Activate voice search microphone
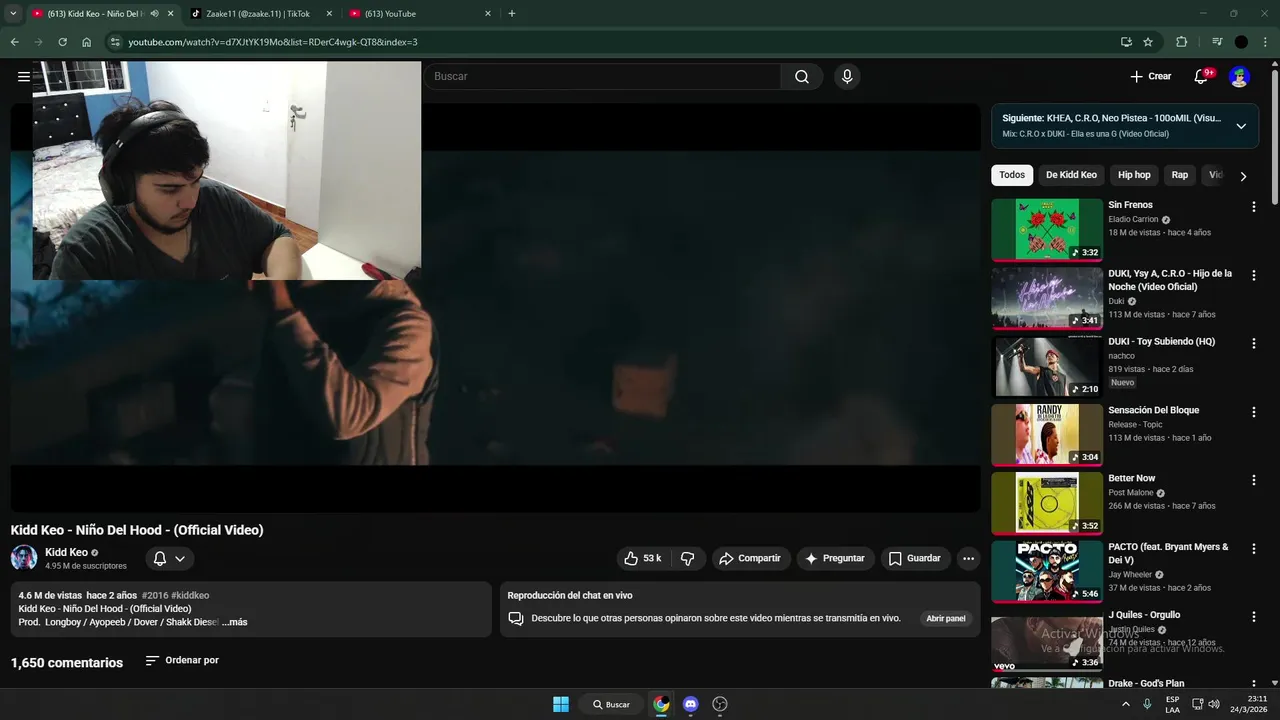The height and width of the screenshot is (720, 1280). (x=847, y=76)
